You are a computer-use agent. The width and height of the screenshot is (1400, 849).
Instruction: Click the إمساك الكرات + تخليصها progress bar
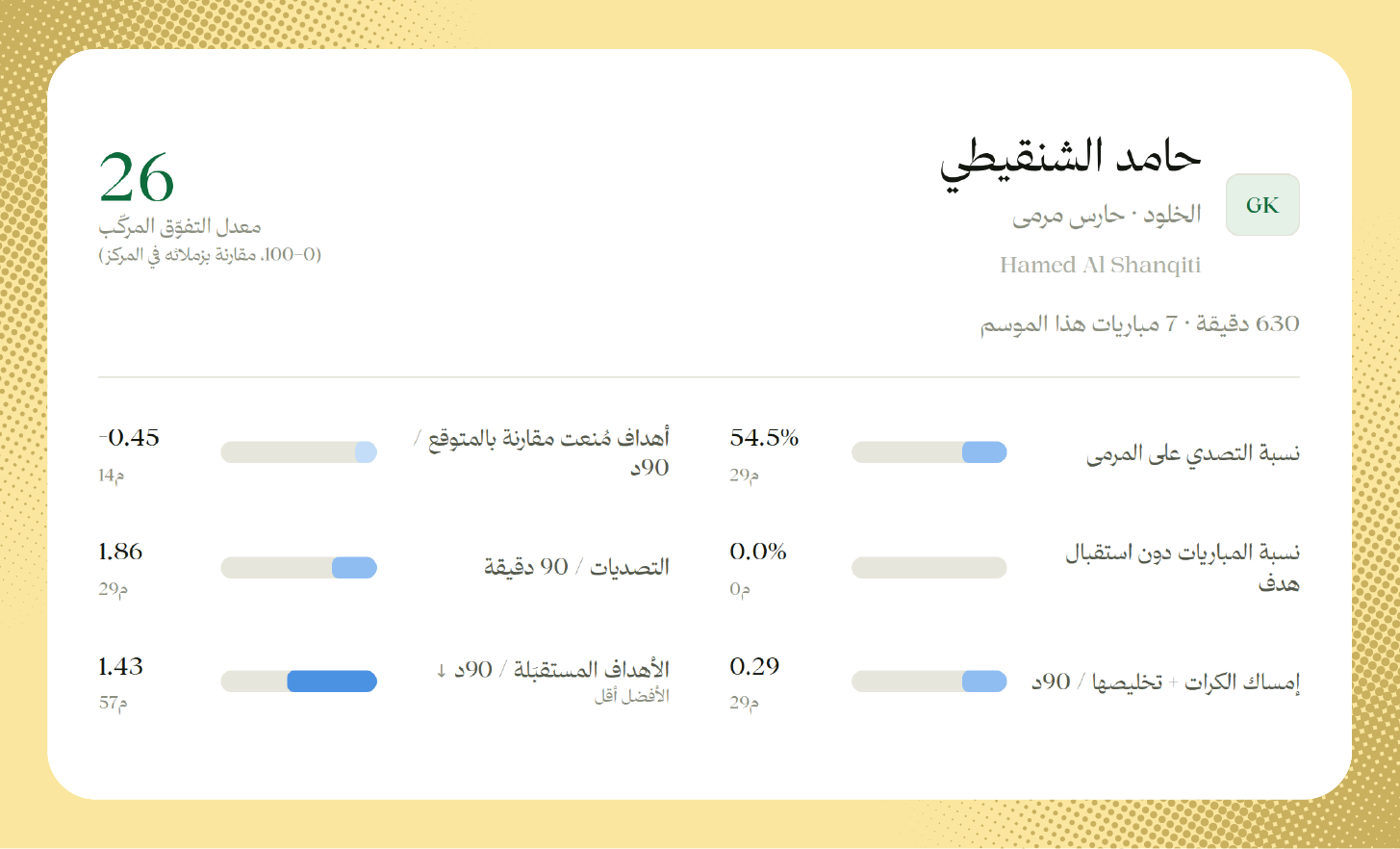(929, 682)
